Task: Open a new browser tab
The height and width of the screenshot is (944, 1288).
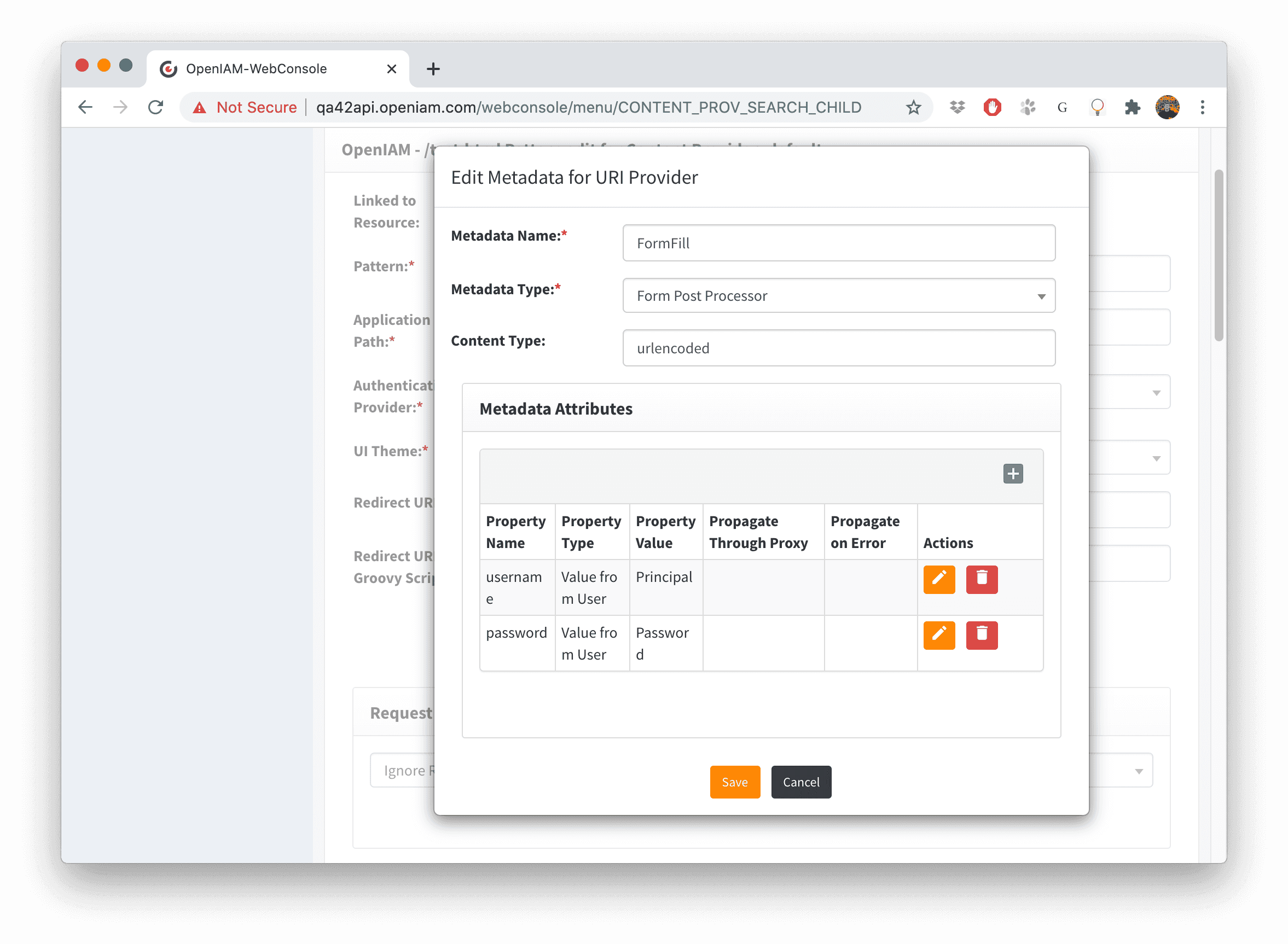Action: point(433,69)
